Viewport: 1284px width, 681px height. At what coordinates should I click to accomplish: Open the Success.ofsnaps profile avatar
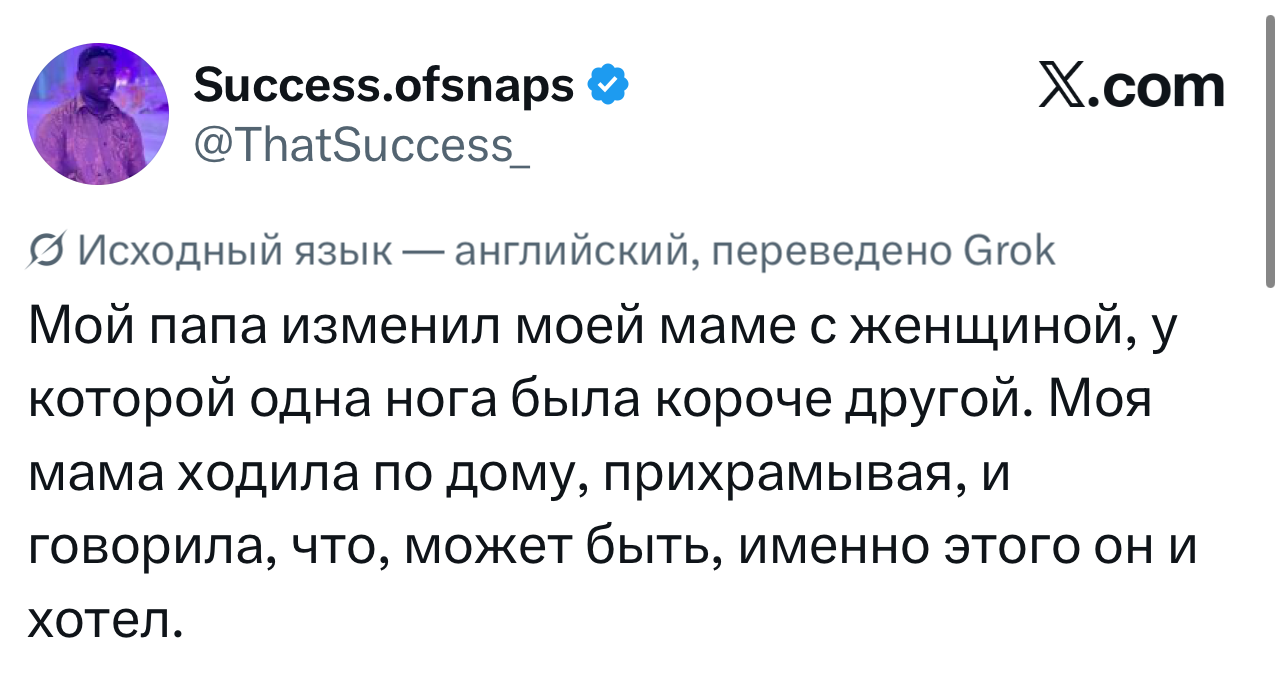click(98, 114)
